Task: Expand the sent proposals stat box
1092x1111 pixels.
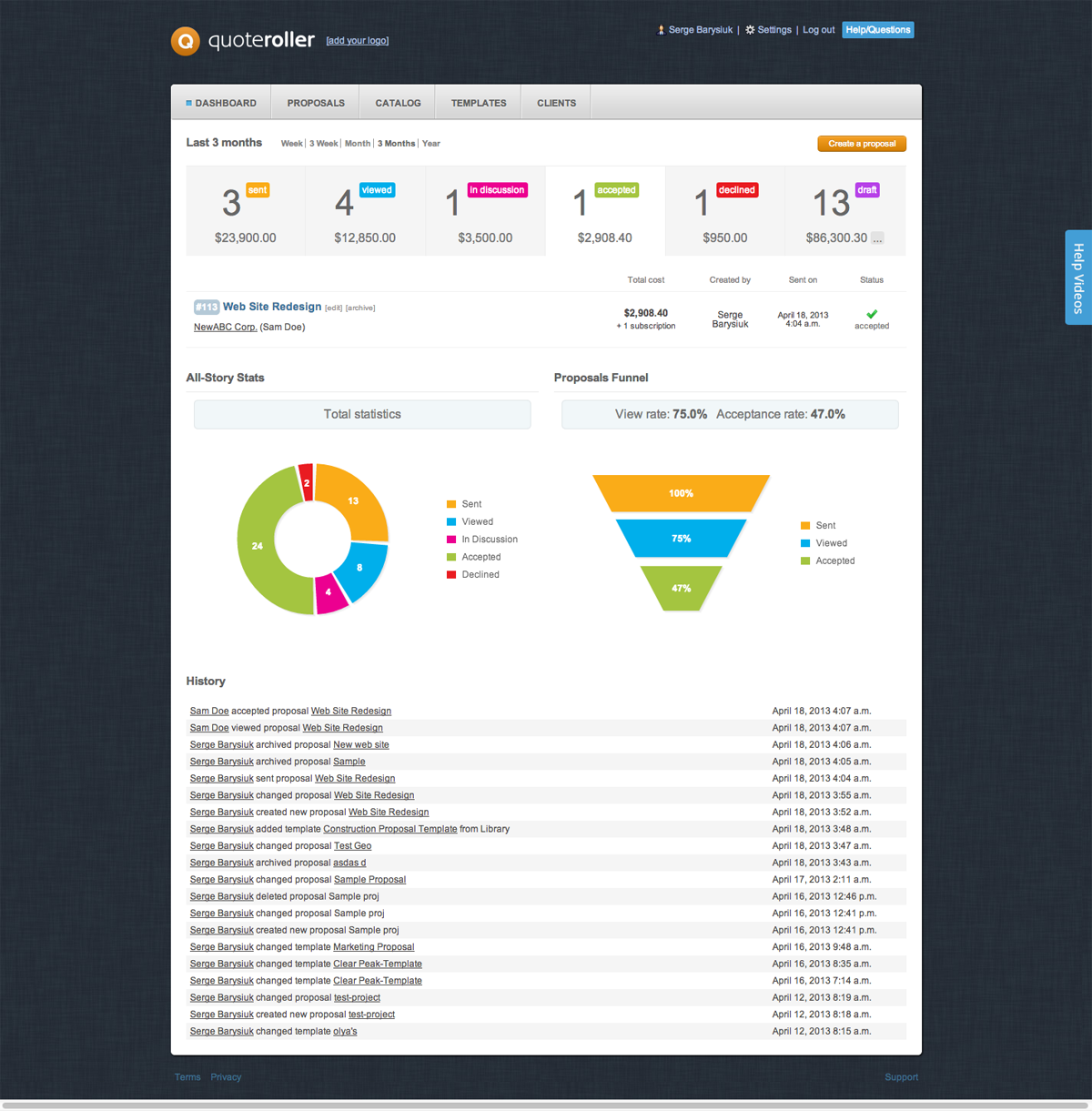Action: 245,211
